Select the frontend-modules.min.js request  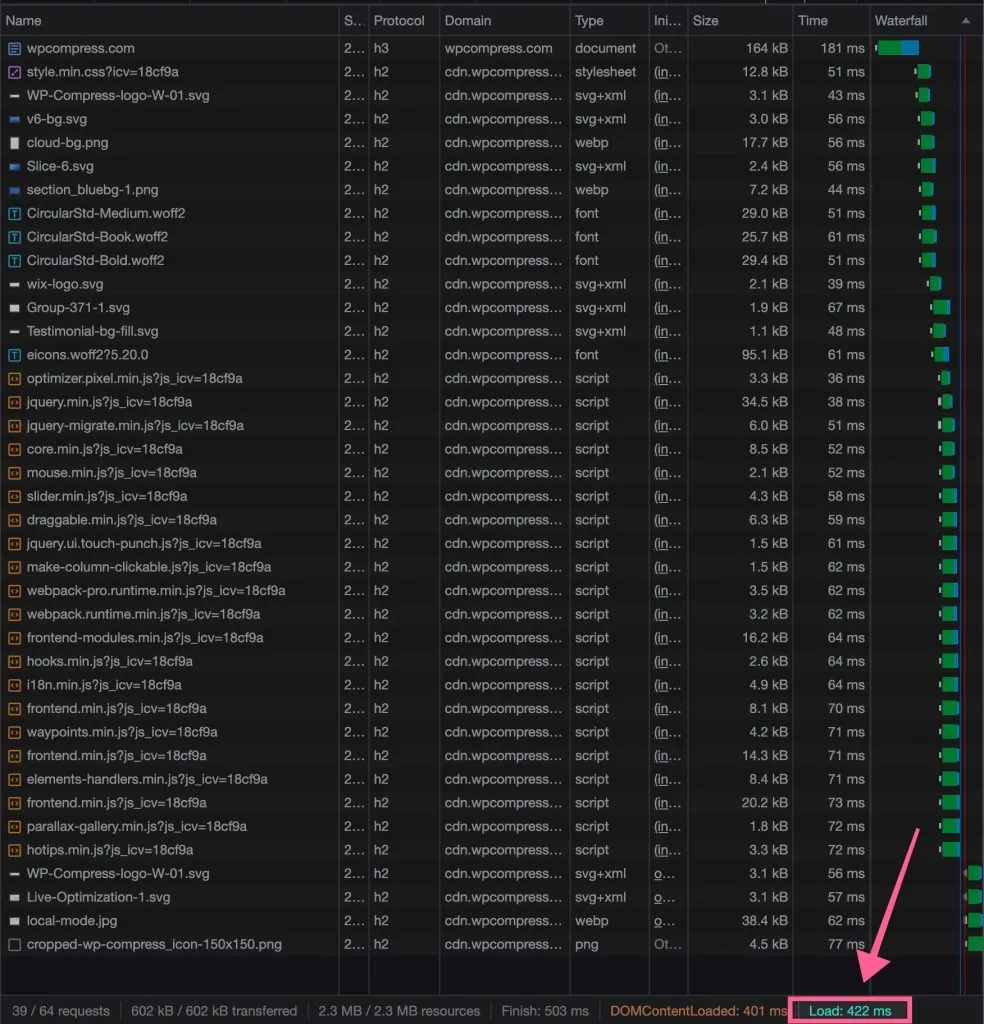(x=145, y=638)
